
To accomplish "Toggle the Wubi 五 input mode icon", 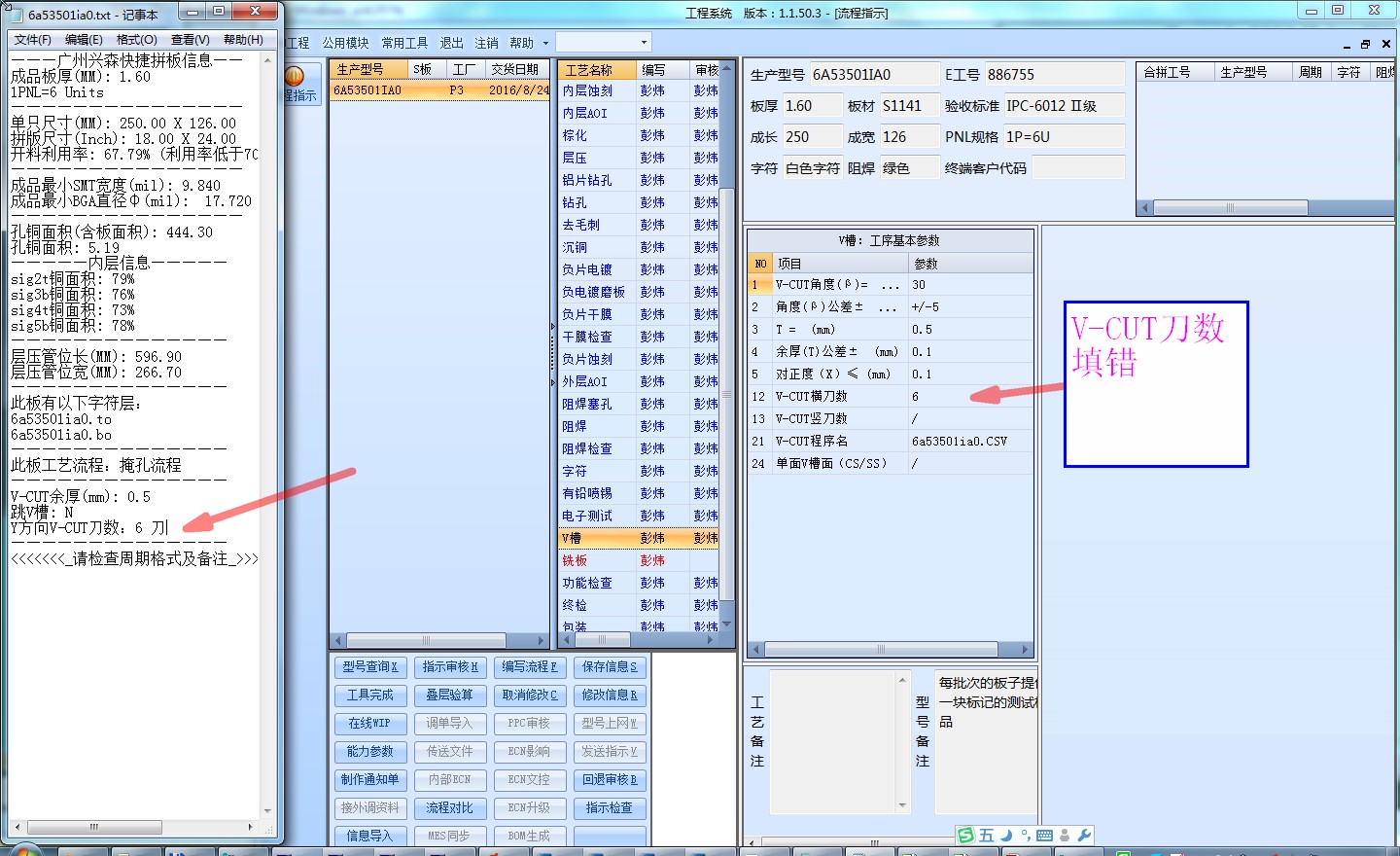I will click(986, 836).
